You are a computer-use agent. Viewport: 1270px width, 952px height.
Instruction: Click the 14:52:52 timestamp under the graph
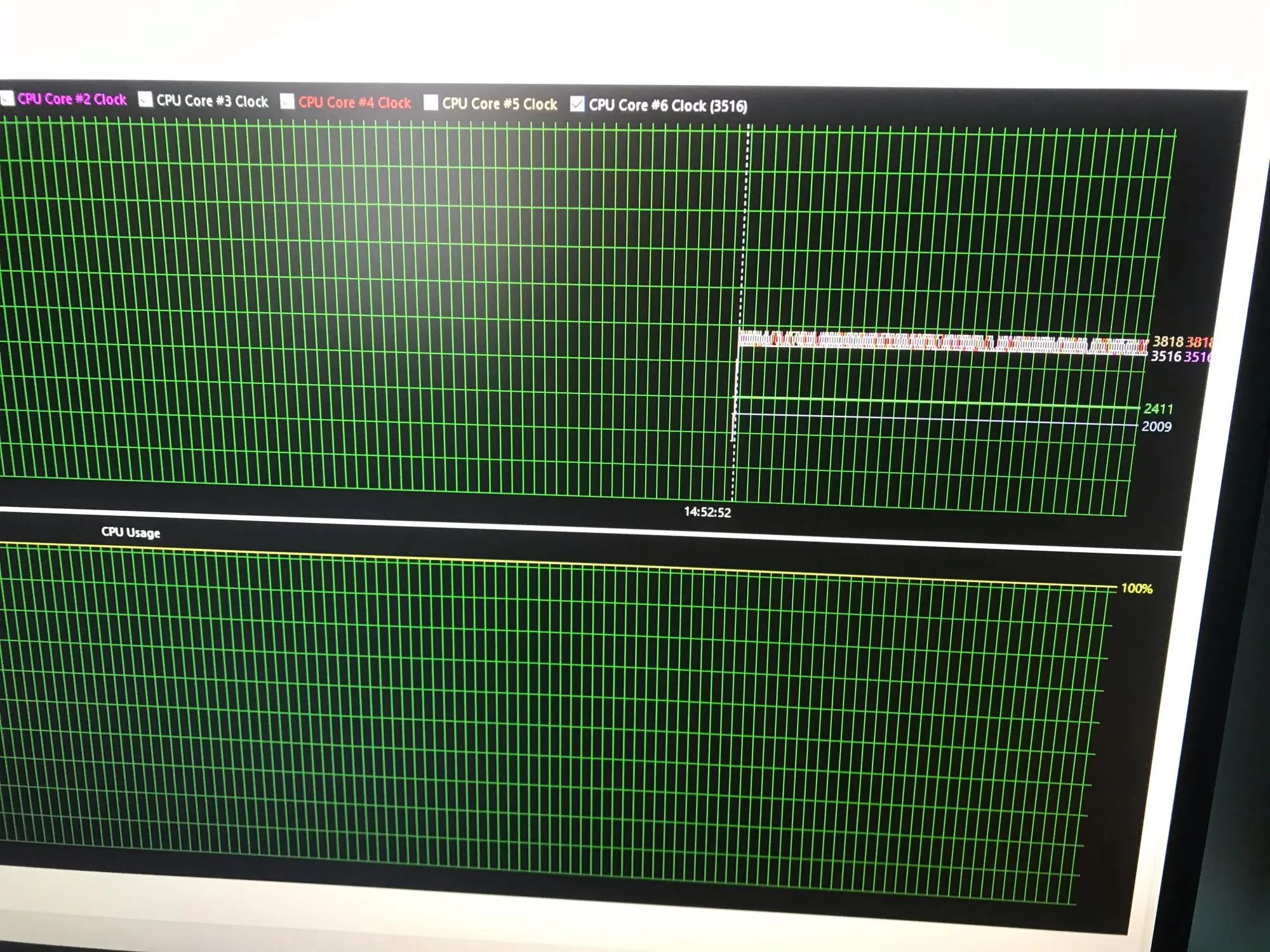click(707, 512)
